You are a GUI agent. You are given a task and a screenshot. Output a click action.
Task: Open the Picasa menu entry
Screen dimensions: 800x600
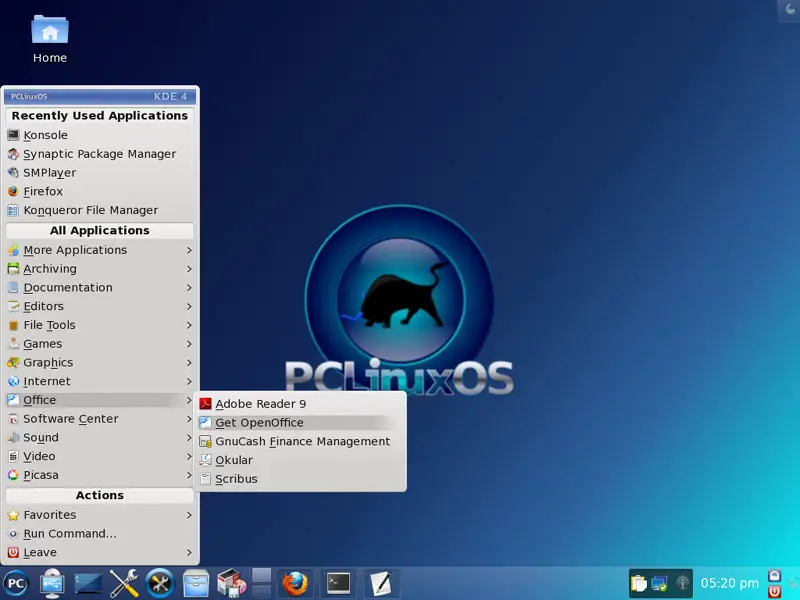(100, 475)
